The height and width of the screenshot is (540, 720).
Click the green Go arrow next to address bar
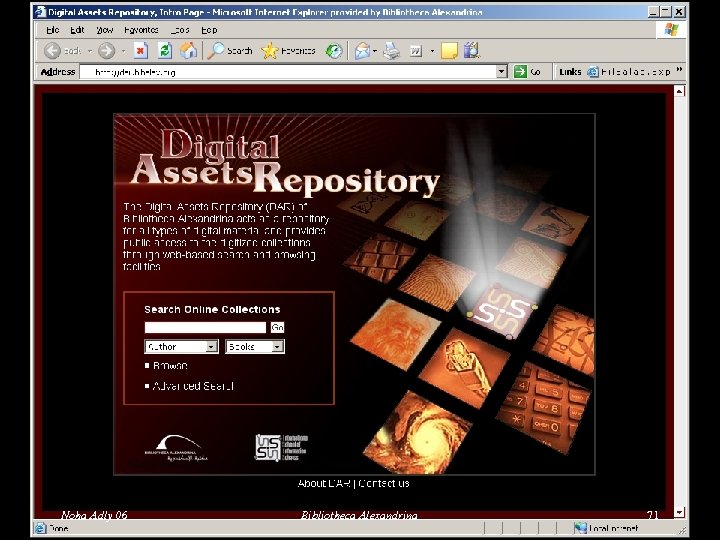pyautogui.click(x=520, y=72)
